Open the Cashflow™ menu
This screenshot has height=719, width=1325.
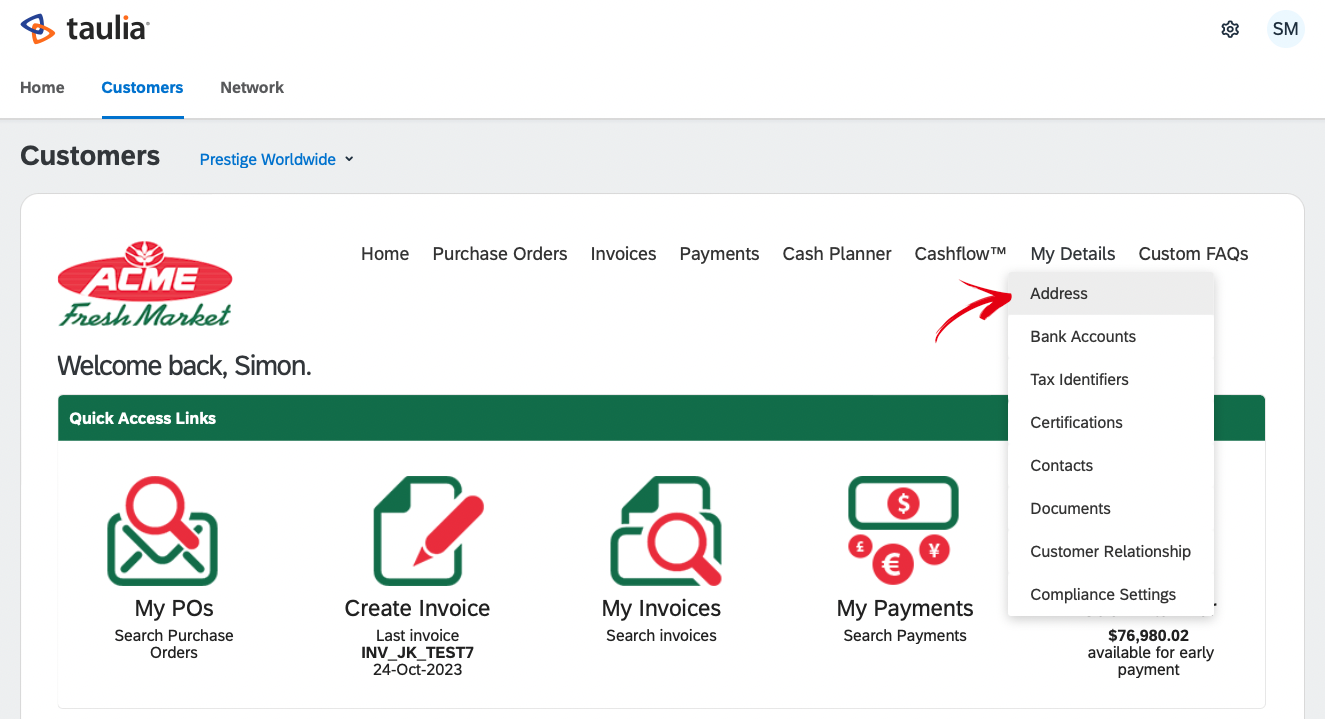tap(961, 254)
